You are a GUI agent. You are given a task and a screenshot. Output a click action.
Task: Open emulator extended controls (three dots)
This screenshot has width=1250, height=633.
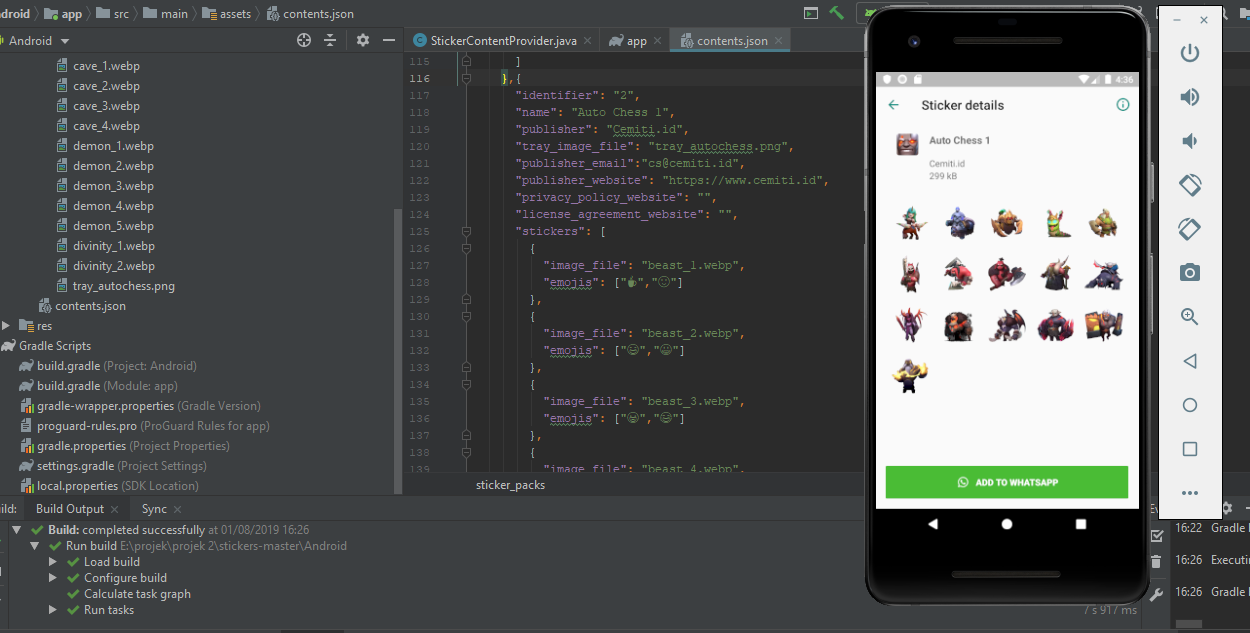[x=1190, y=493]
